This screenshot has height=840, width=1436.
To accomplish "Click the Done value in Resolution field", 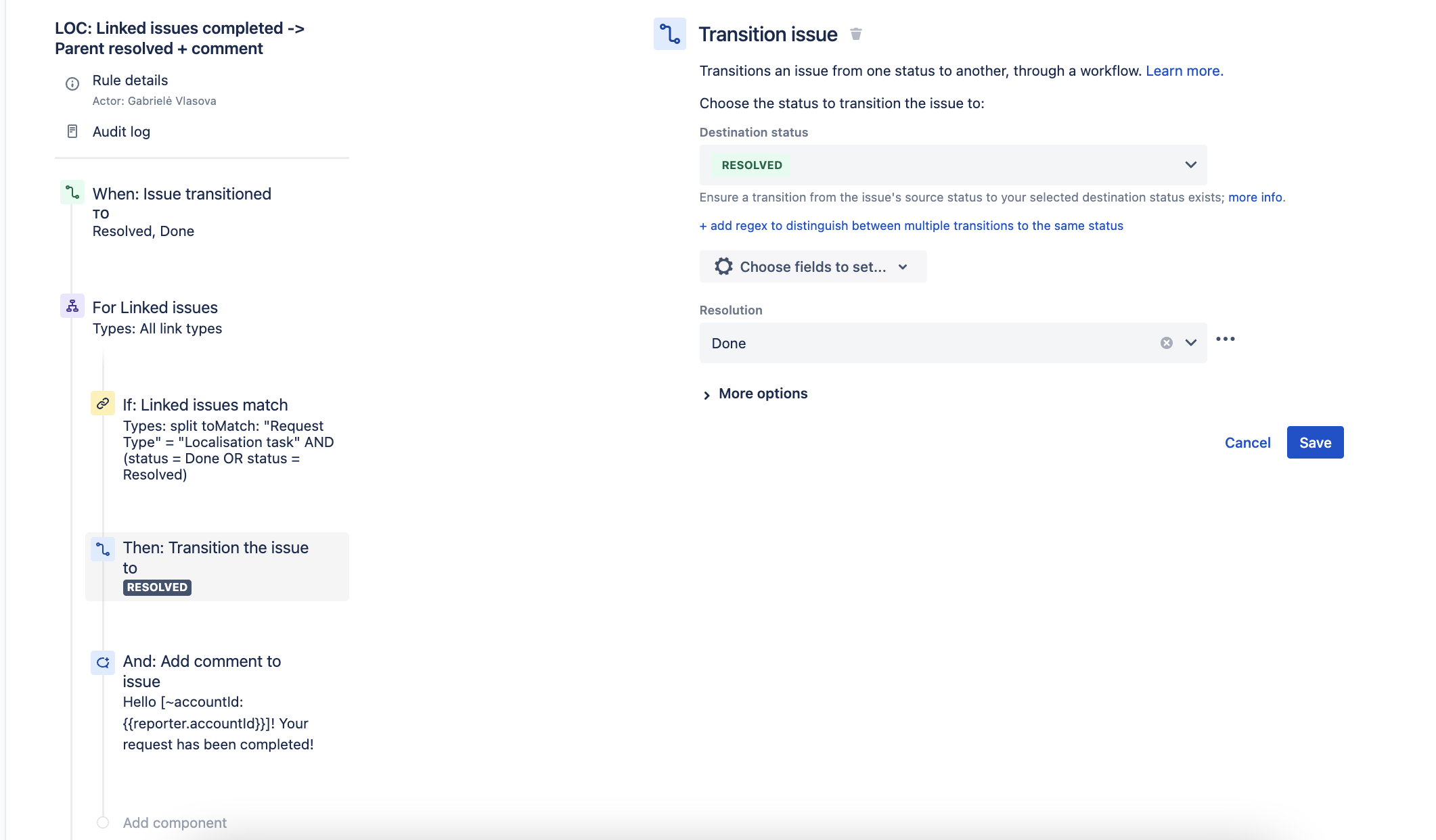I will pyautogui.click(x=729, y=343).
